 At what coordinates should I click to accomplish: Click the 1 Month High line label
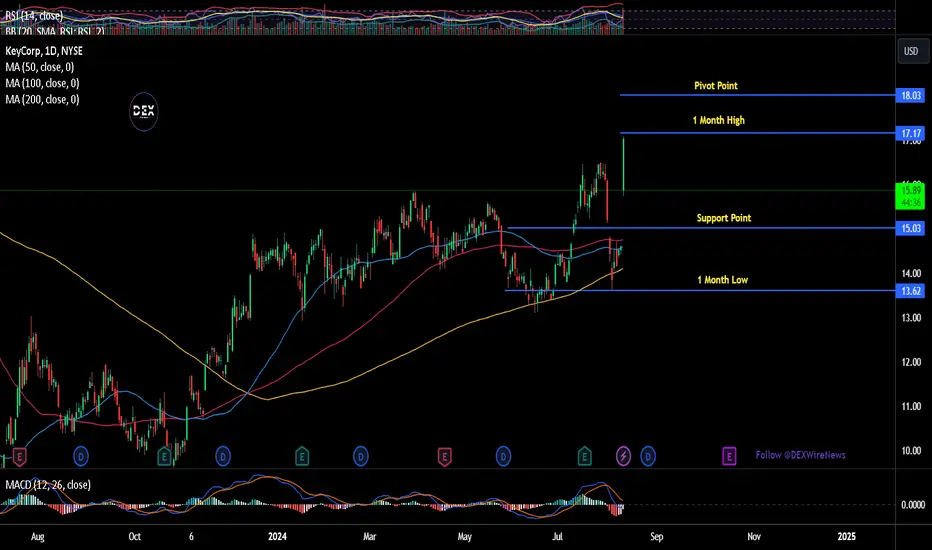(x=719, y=120)
